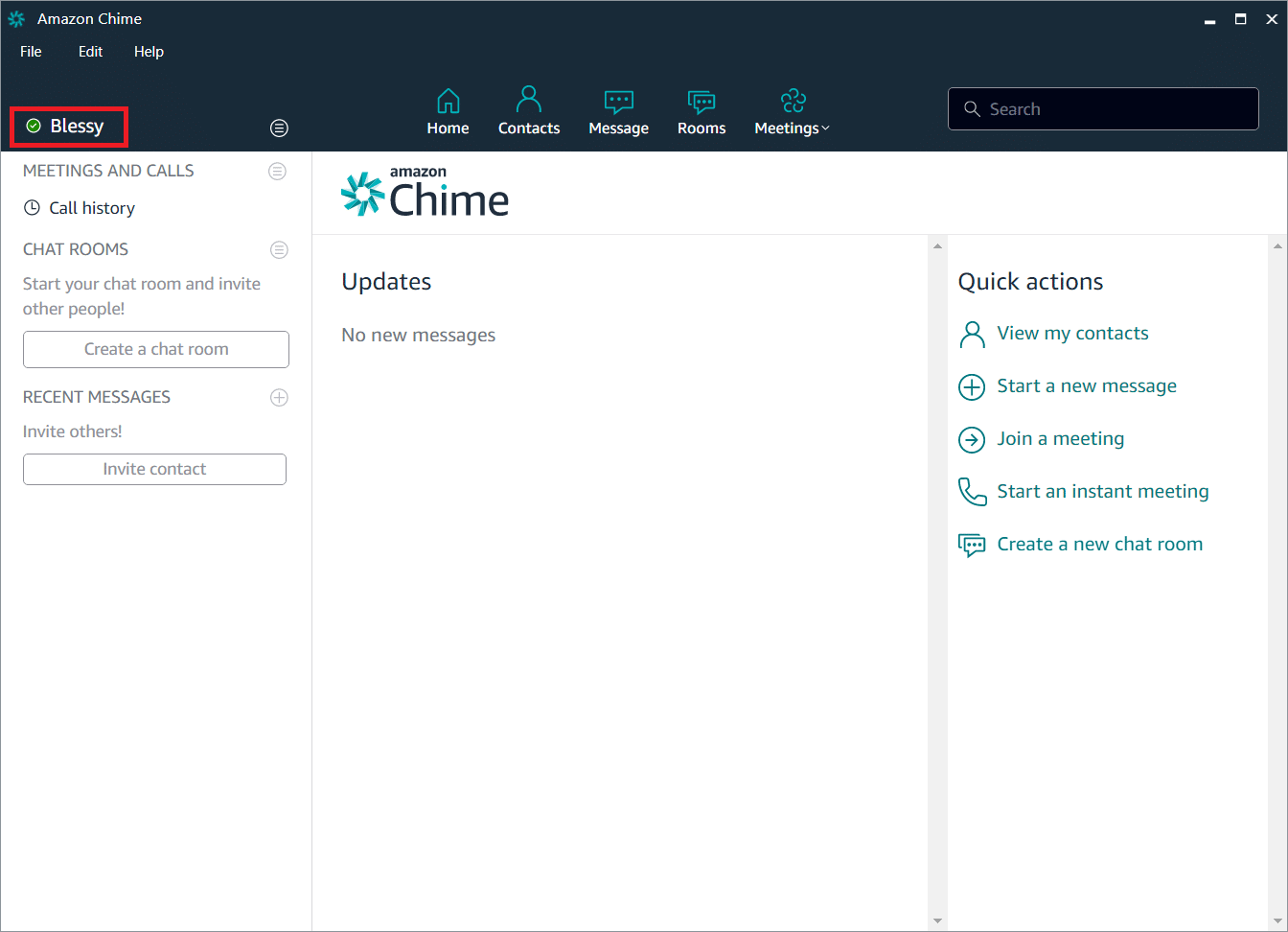Click the "No new messages" text
The height and width of the screenshot is (932, 1288).
pyautogui.click(x=419, y=336)
